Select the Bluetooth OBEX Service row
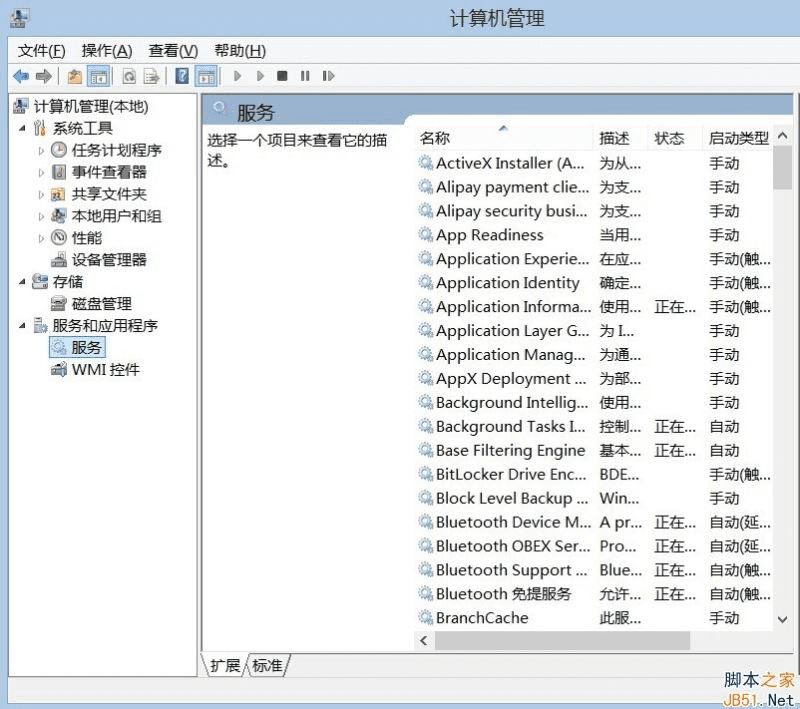This screenshot has width=800, height=709. point(594,546)
